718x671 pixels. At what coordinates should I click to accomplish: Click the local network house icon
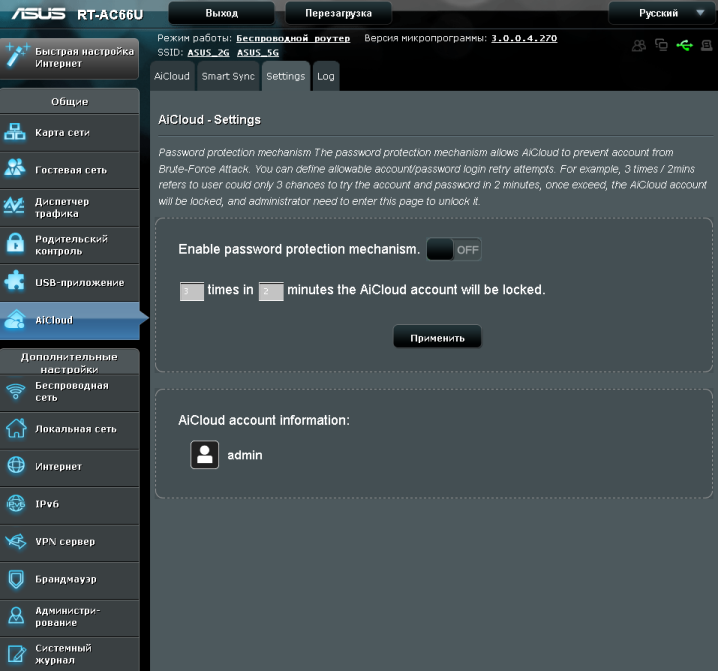[x=16, y=428]
